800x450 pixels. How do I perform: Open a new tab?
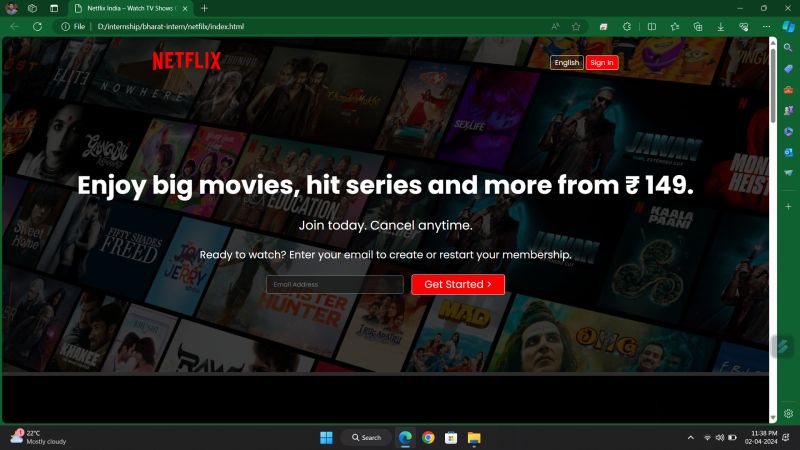204,8
